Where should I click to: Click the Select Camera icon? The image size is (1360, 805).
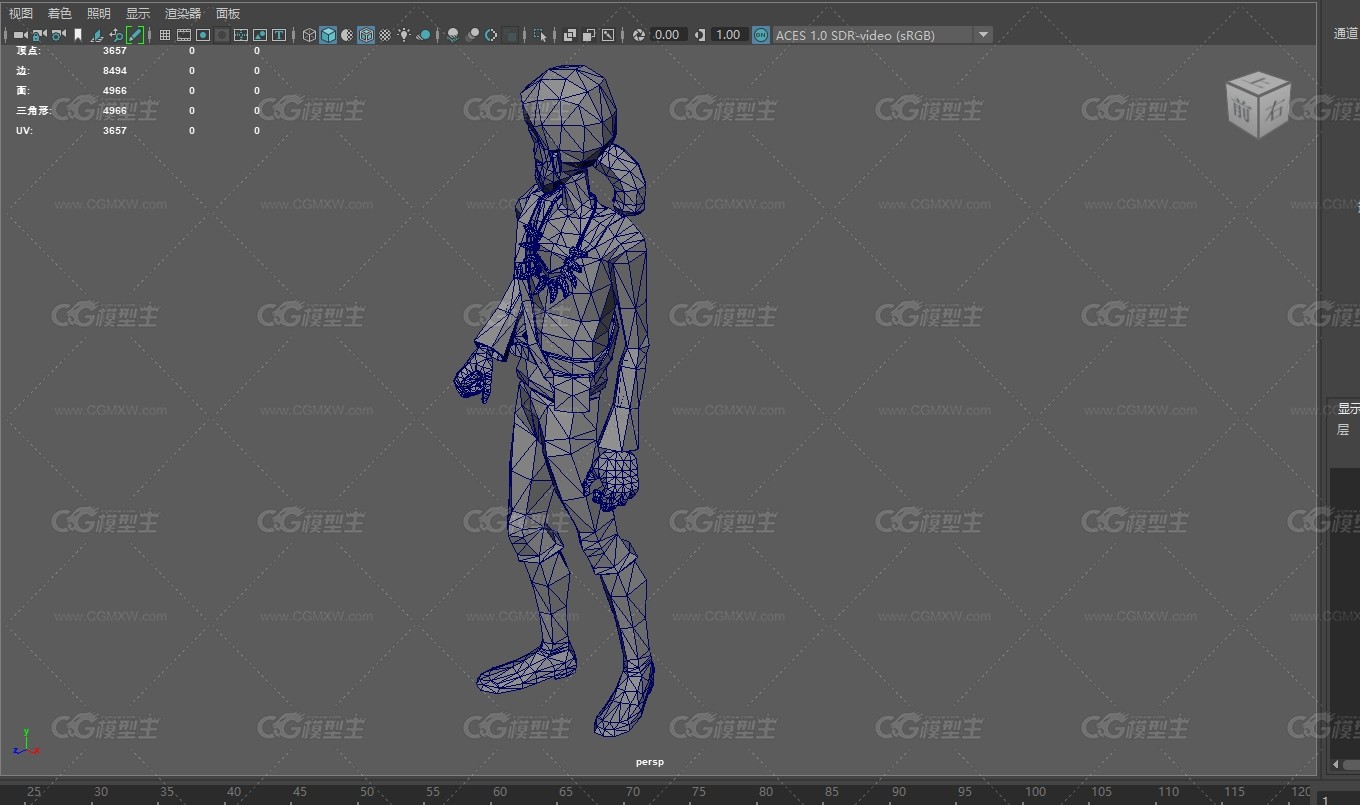pyautogui.click(x=20, y=35)
